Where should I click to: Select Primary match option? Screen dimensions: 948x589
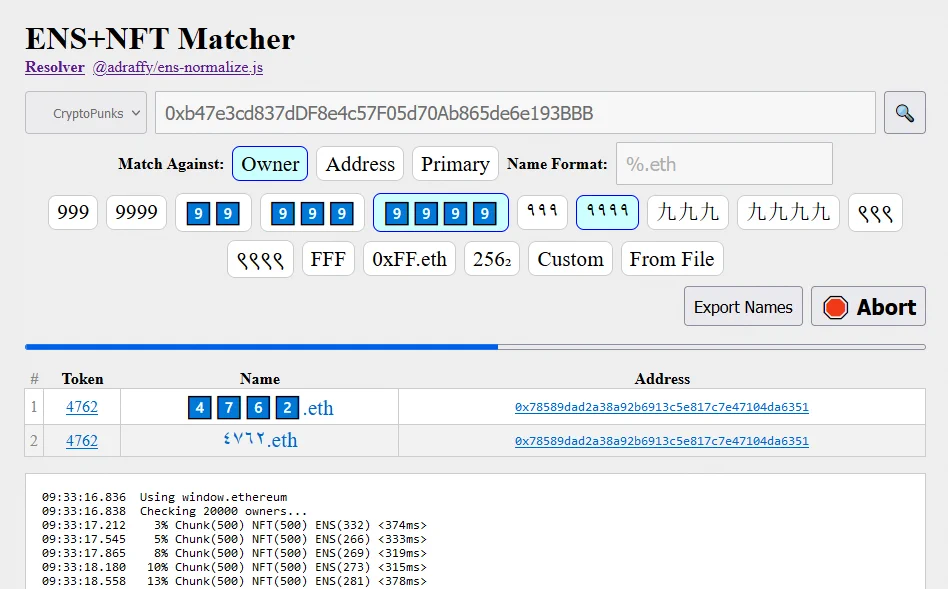click(455, 163)
